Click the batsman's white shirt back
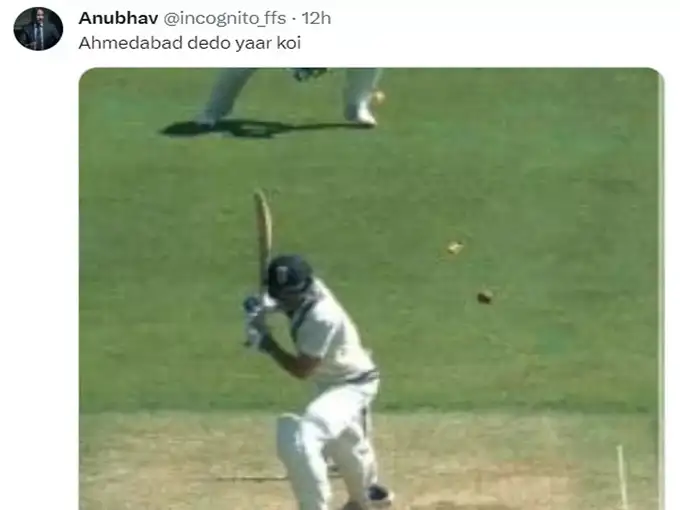The width and height of the screenshot is (680, 510). click(x=330, y=330)
